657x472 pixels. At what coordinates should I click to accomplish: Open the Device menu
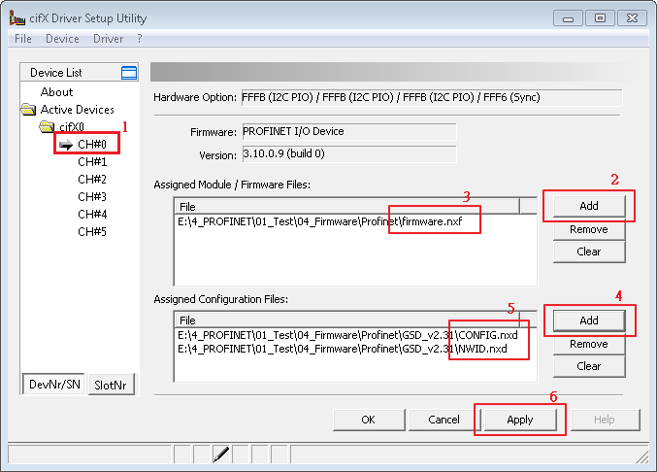(62, 39)
